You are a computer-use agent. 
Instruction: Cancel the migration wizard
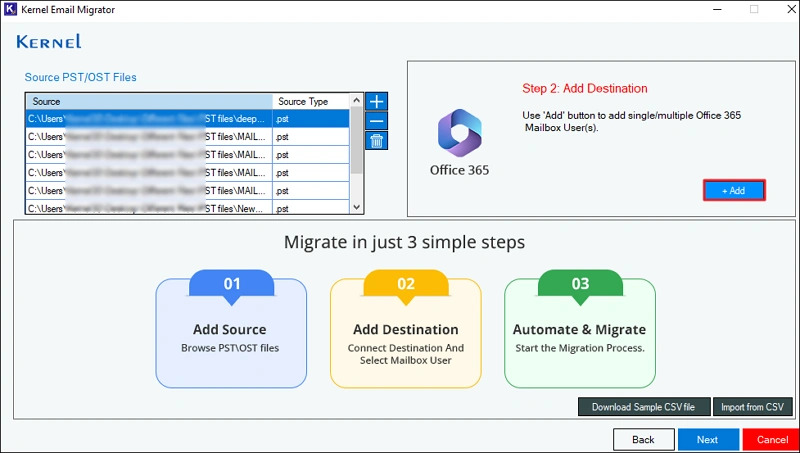pos(771,439)
